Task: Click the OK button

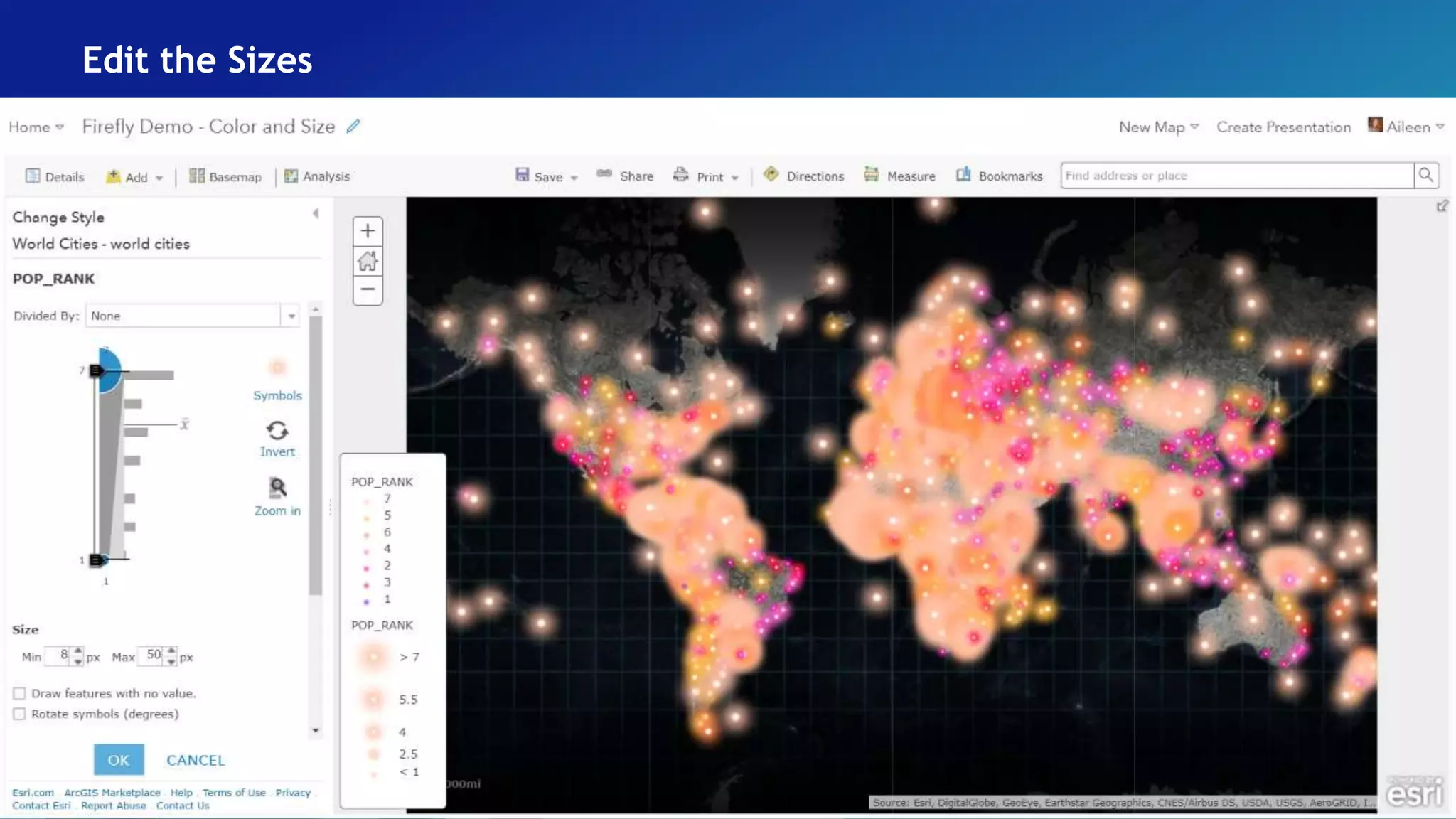Action: pos(119,760)
